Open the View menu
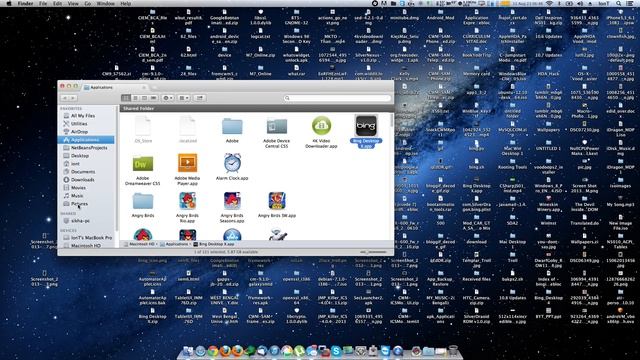This screenshot has width=640, height=360. click(73, 3)
